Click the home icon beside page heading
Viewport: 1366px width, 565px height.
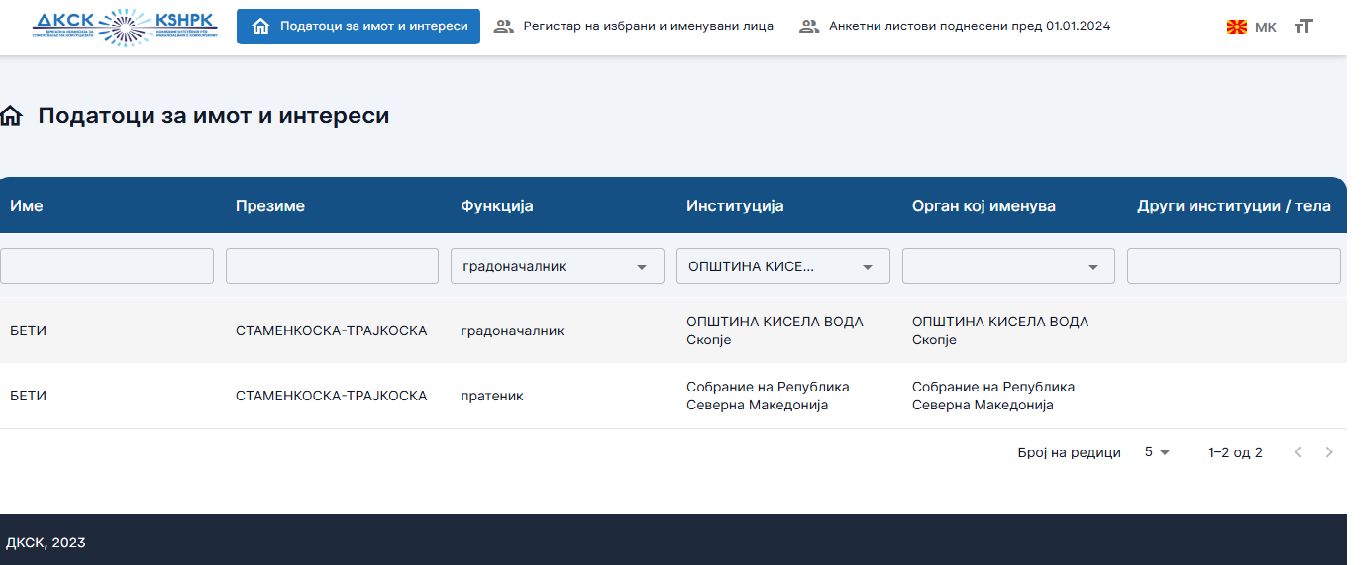pyautogui.click(x=12, y=116)
